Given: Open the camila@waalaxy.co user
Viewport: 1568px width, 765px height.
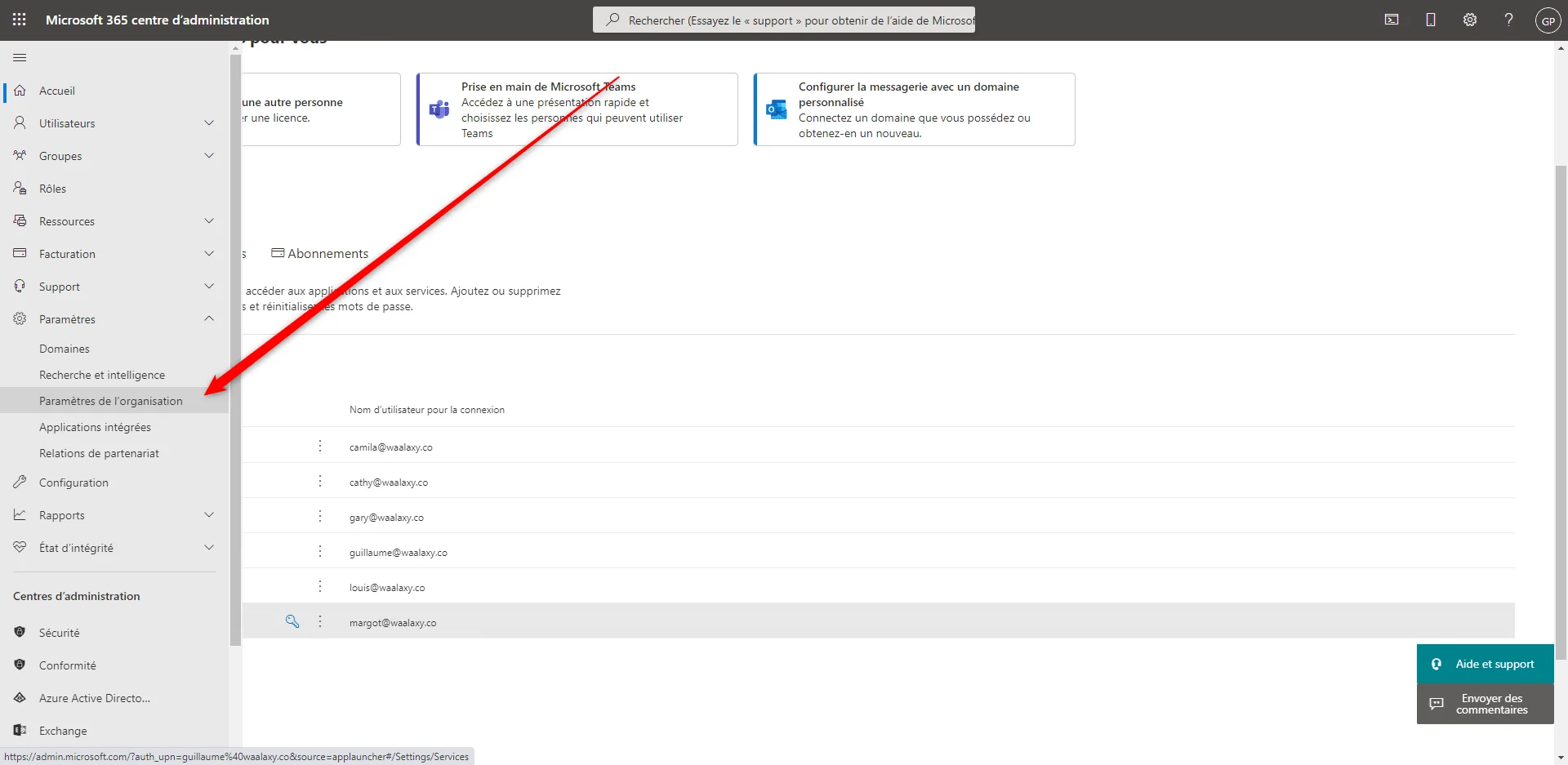Looking at the screenshot, I should (391, 447).
